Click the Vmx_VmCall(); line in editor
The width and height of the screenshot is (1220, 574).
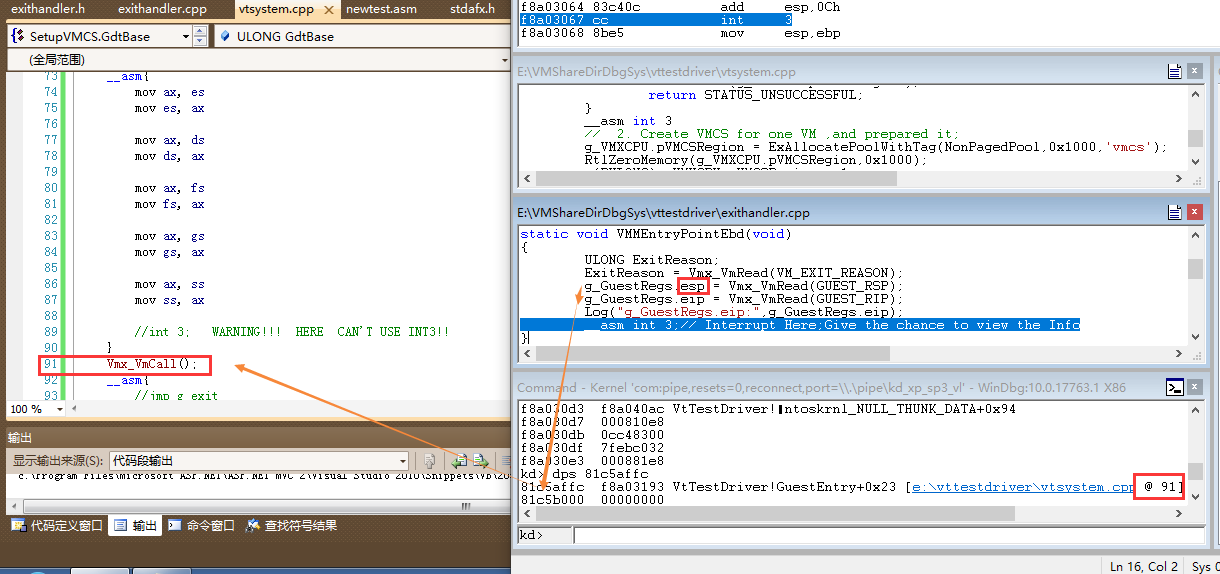pos(153,364)
